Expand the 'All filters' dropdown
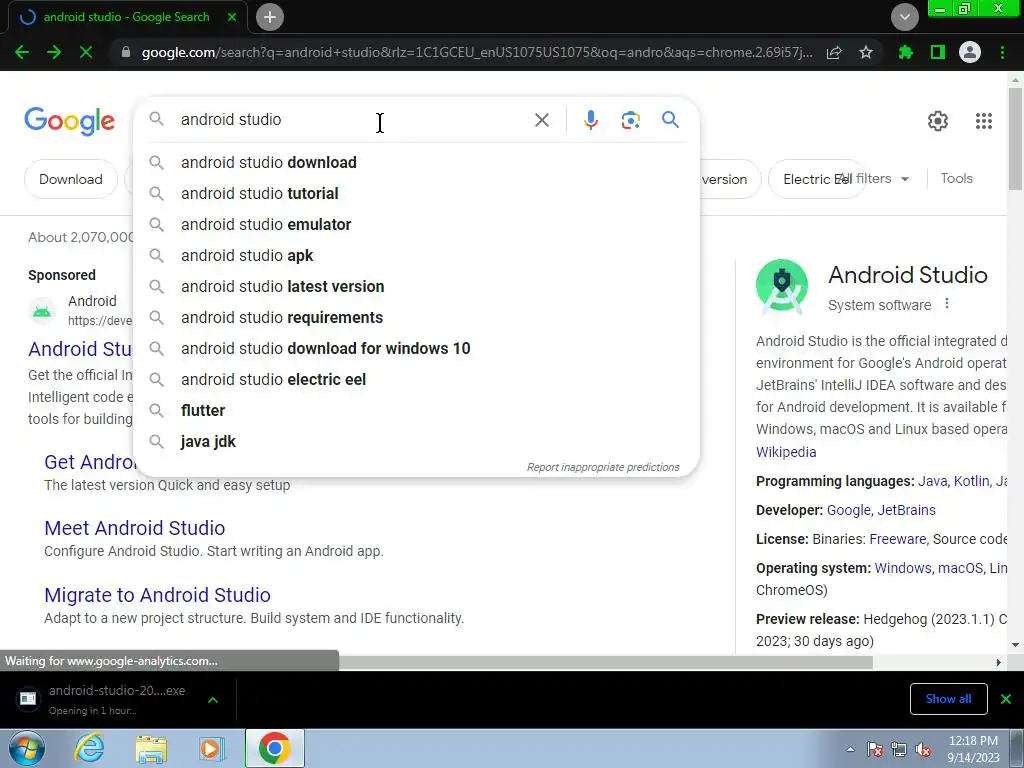The height and width of the screenshot is (768, 1024). click(x=874, y=178)
